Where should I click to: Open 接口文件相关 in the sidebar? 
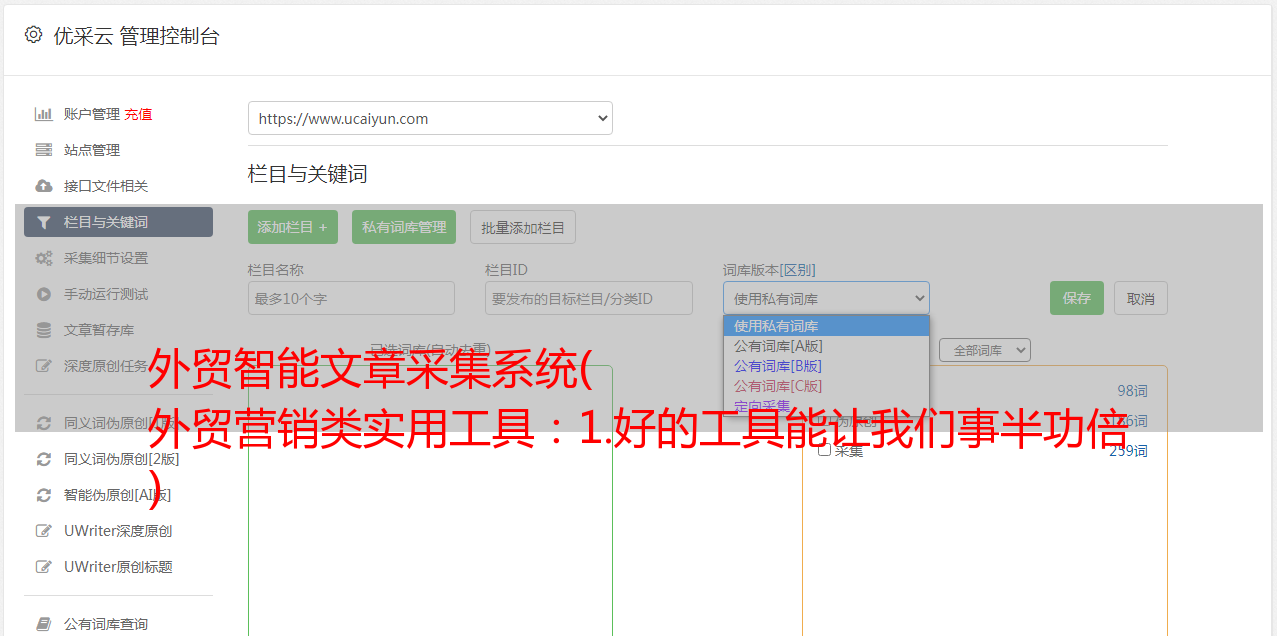[106, 186]
